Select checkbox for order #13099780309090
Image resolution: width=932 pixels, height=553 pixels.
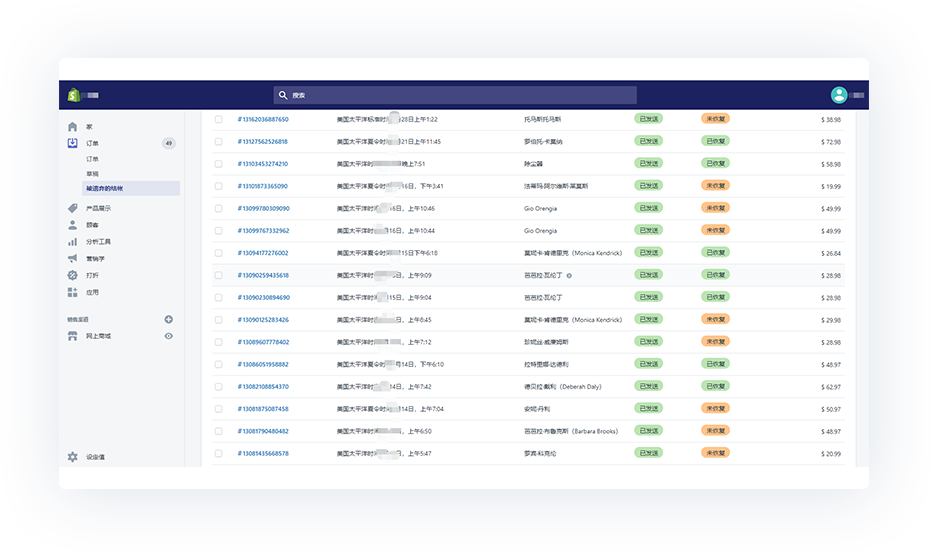point(219,208)
